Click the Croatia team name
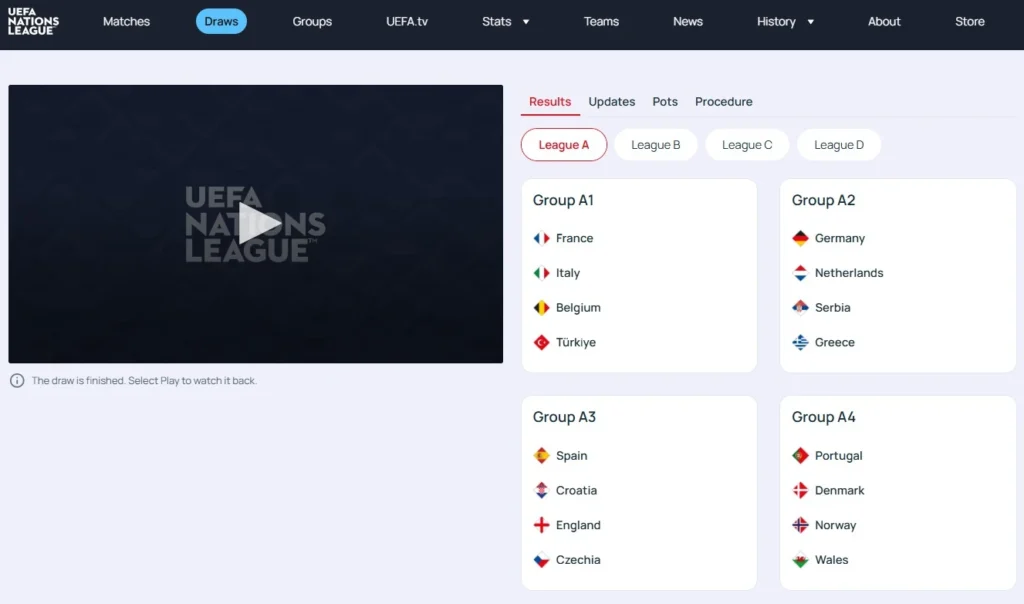Viewport: 1024px width, 604px height. pos(576,490)
